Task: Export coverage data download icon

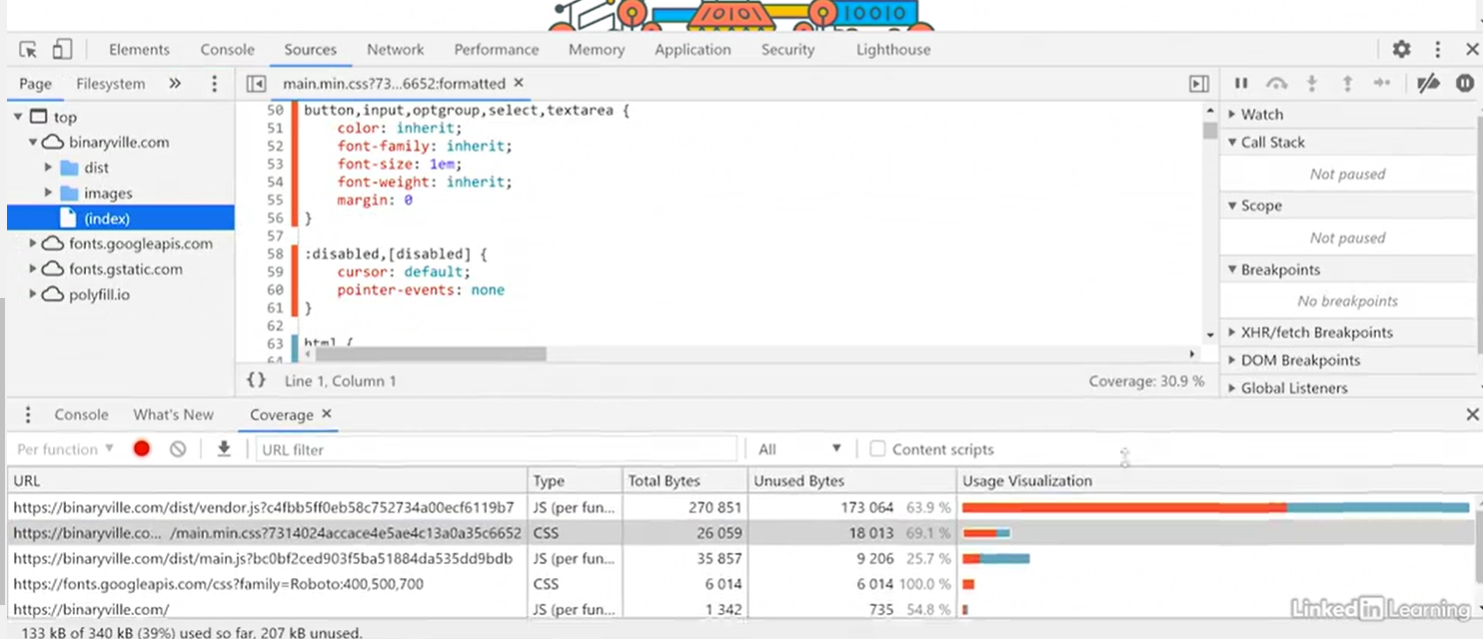Action: tap(224, 449)
